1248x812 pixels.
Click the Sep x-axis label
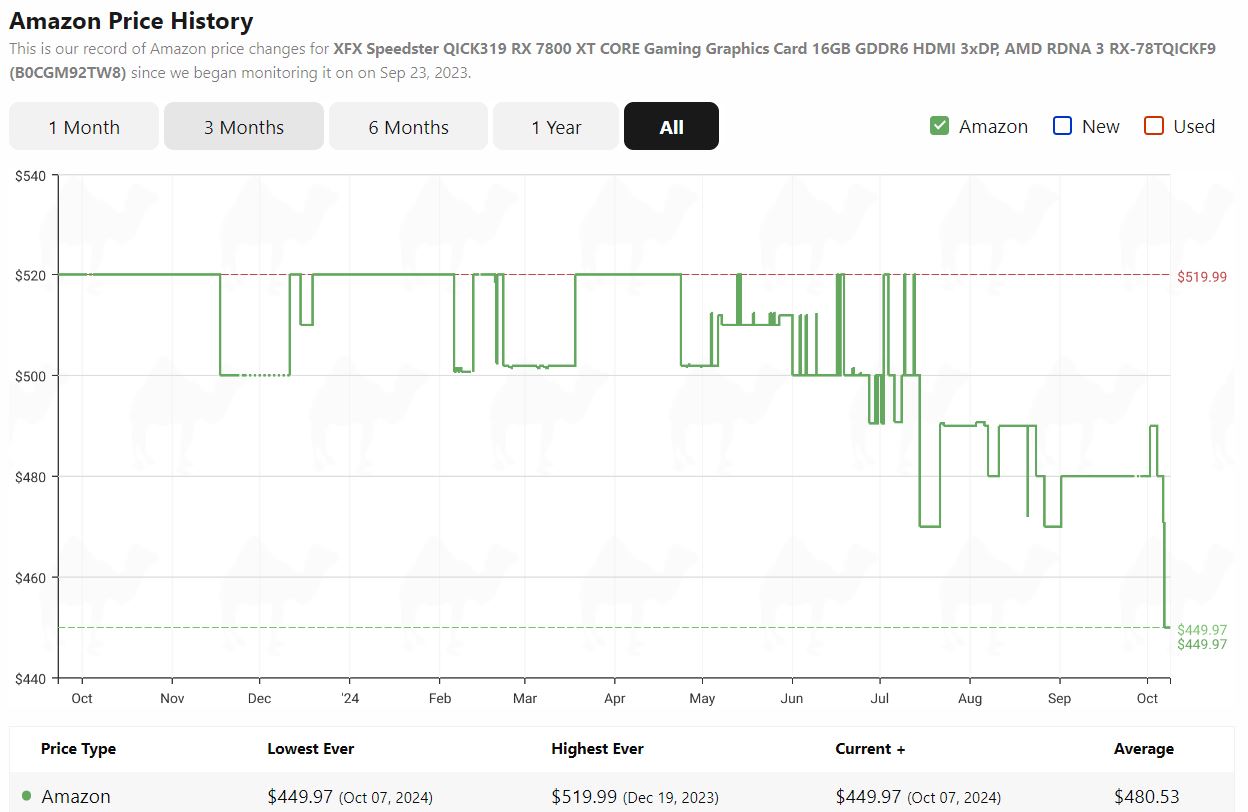(1059, 698)
